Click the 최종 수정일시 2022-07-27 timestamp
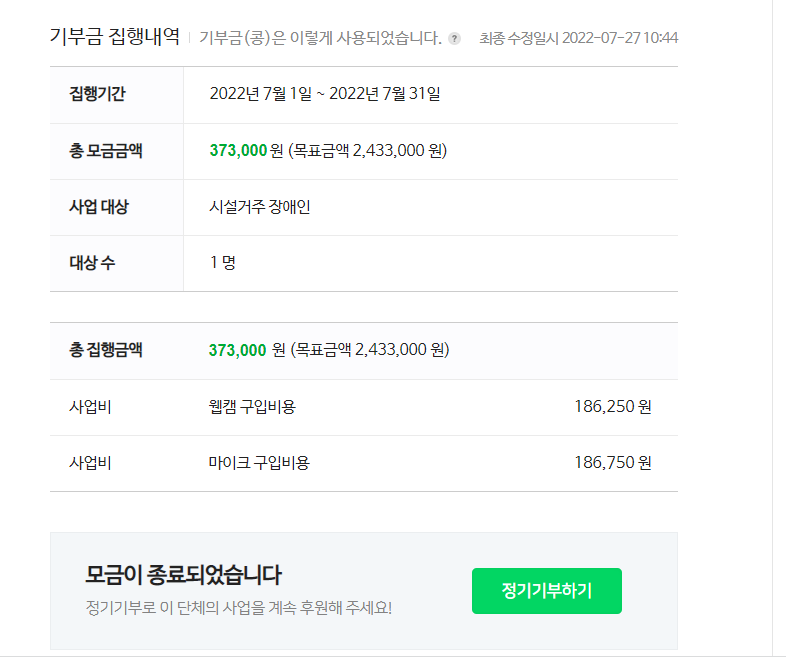 pyautogui.click(x=578, y=38)
